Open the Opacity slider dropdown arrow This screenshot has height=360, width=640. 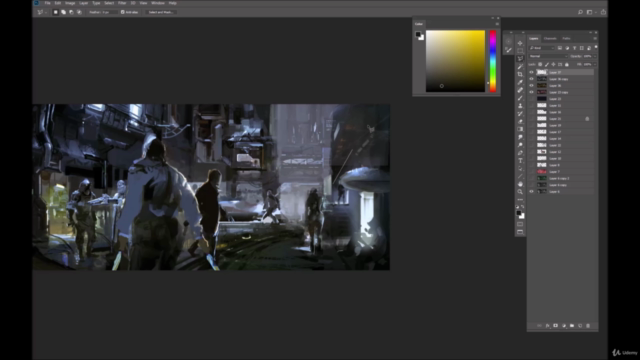pos(595,56)
